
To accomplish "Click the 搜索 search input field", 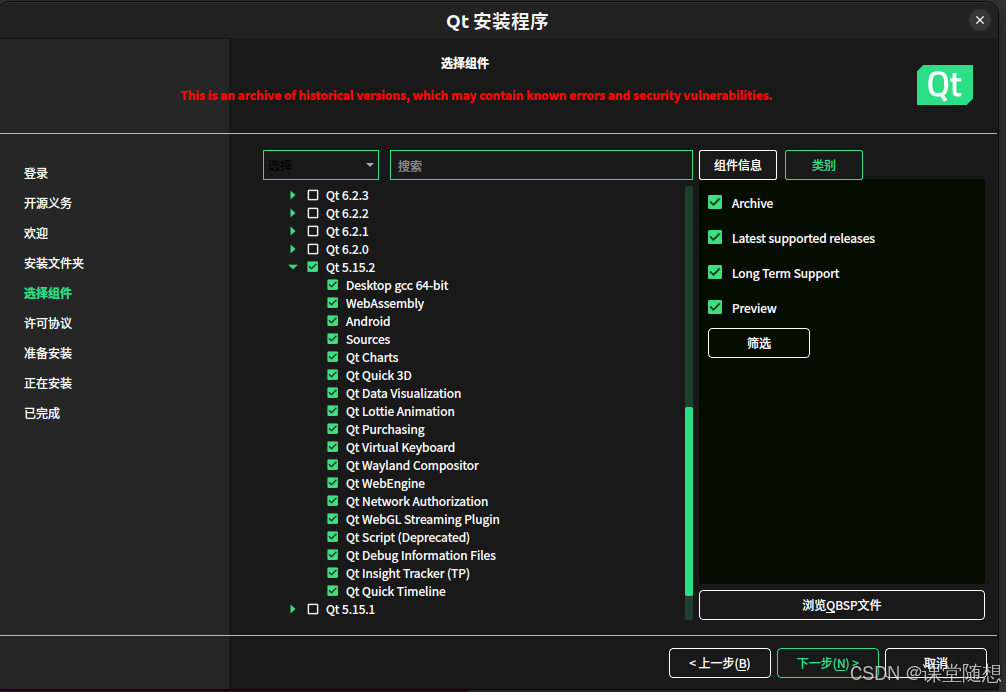I will 541,165.
